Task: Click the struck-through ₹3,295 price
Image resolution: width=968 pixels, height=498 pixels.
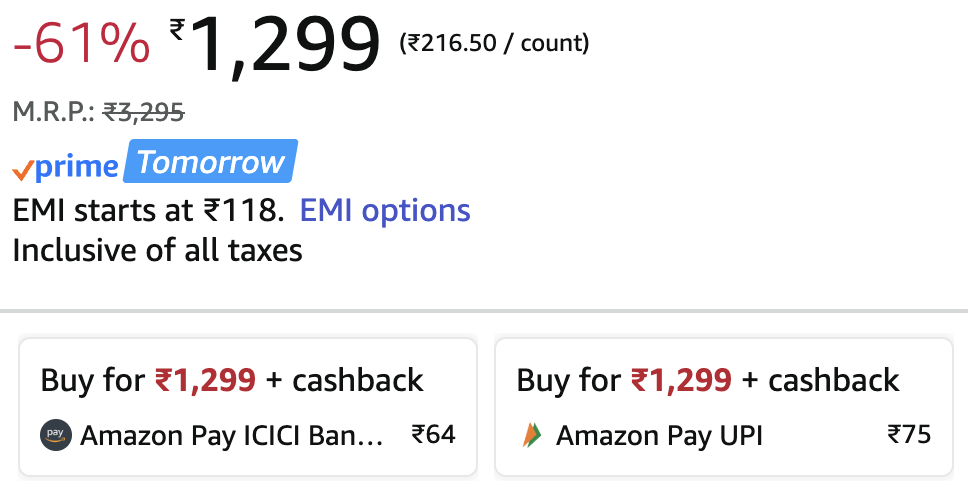Action: tap(144, 112)
